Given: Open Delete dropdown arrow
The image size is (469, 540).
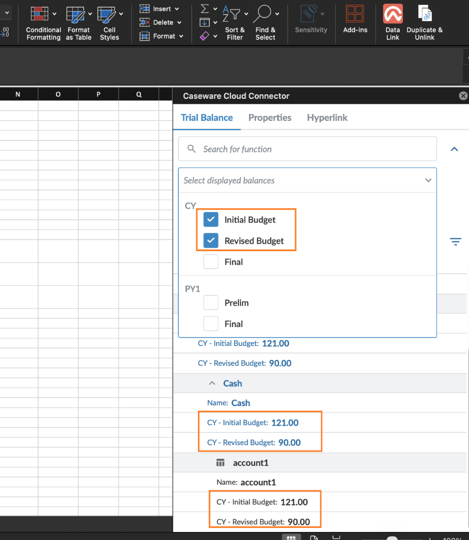Looking at the screenshot, I should (179, 22).
